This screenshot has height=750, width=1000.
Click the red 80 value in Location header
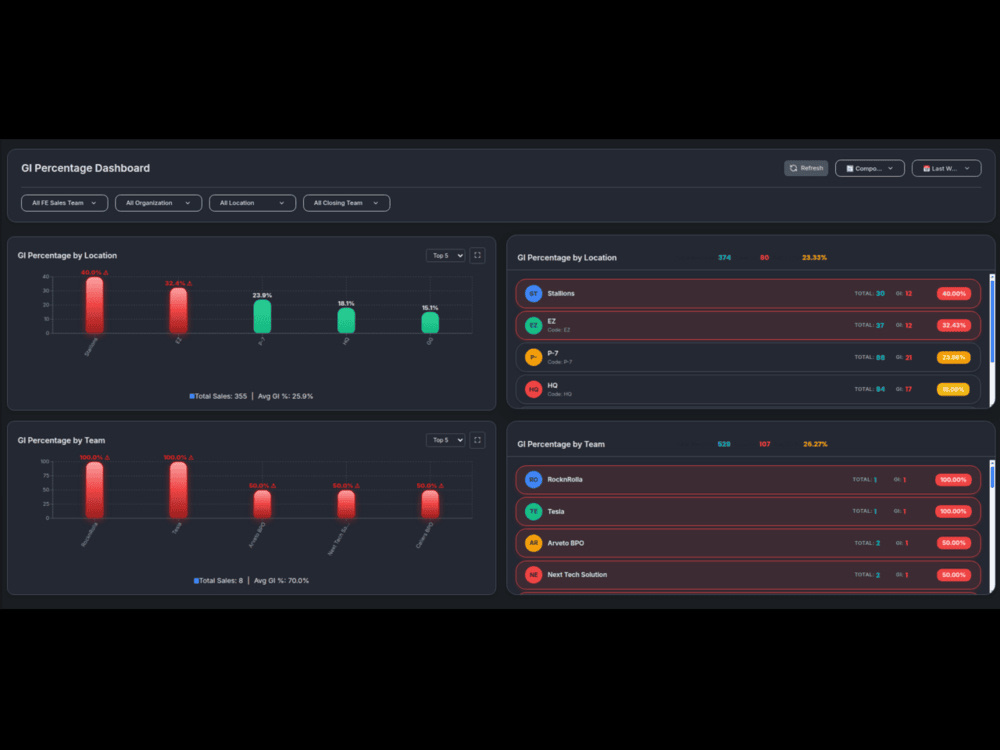[x=764, y=258]
